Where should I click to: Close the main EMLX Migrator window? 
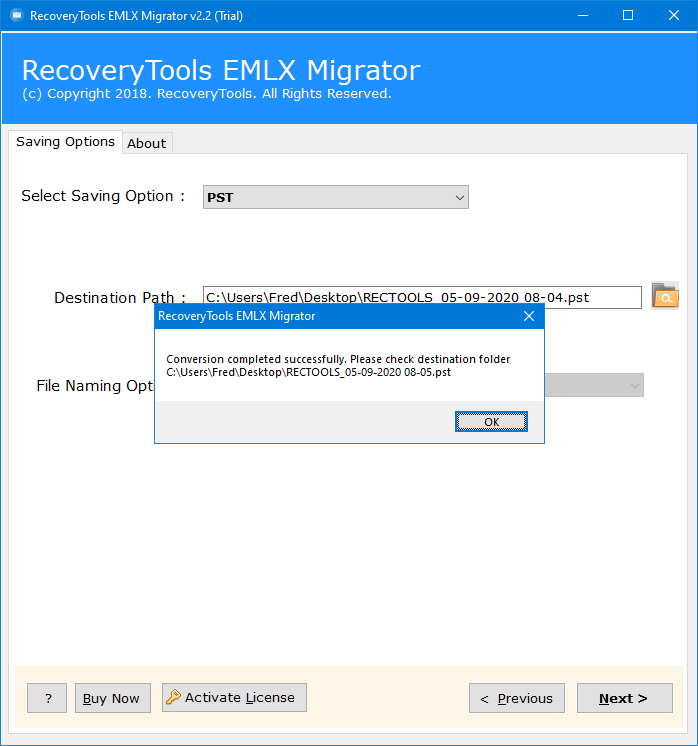point(674,16)
